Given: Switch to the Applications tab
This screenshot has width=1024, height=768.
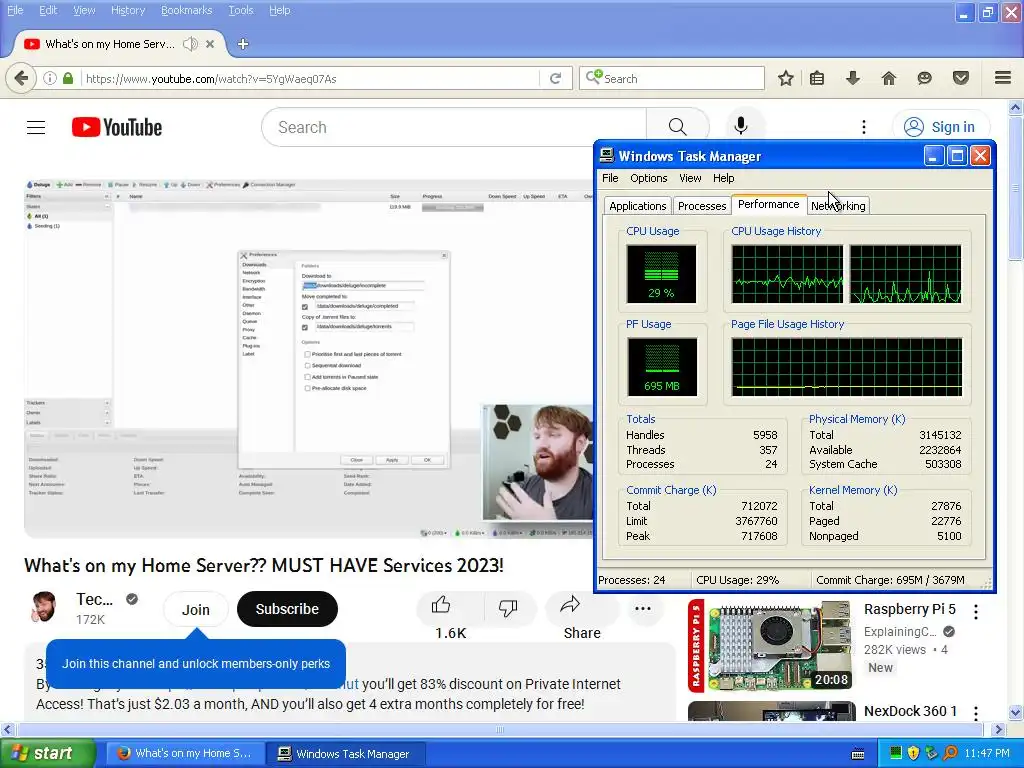Looking at the screenshot, I should (x=637, y=206).
